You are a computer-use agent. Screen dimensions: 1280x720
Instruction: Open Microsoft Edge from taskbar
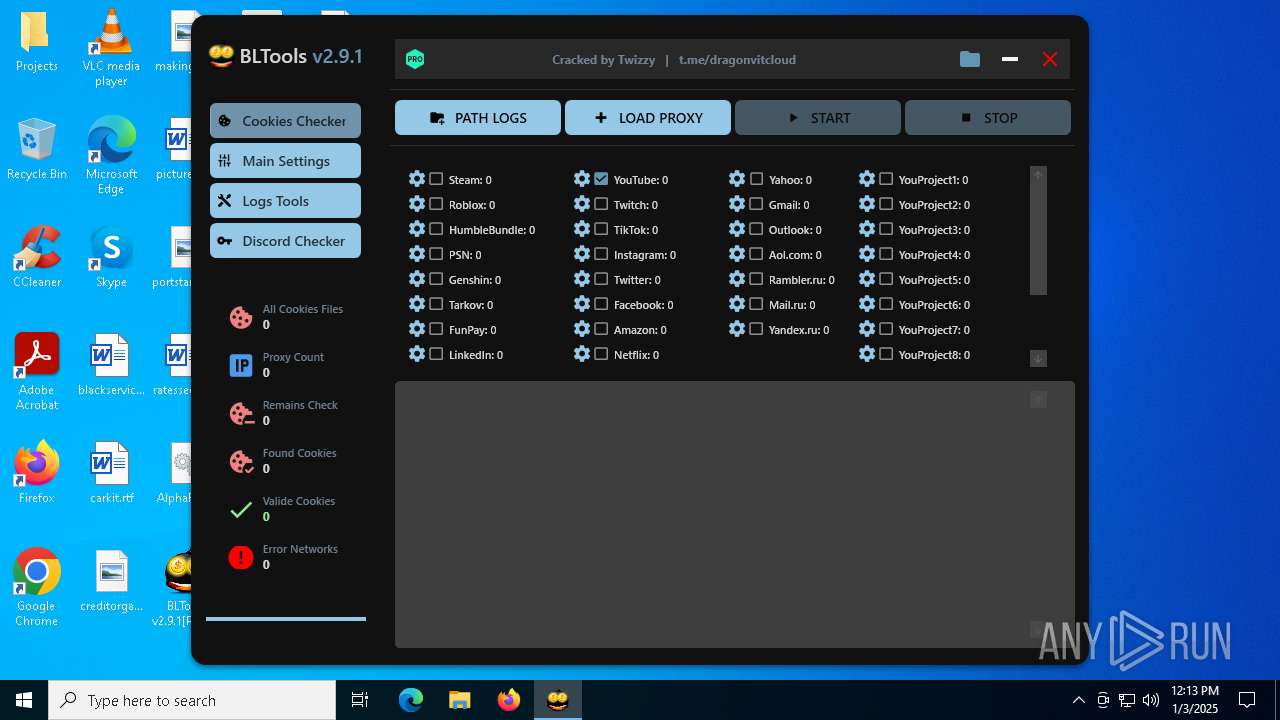pos(411,700)
